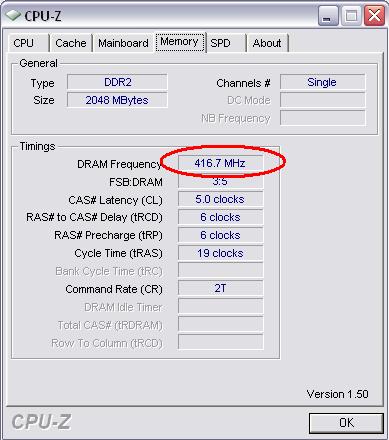Click the Cycle Time (tRAS) label
389x440 pixels.
pyautogui.click(x=118, y=254)
